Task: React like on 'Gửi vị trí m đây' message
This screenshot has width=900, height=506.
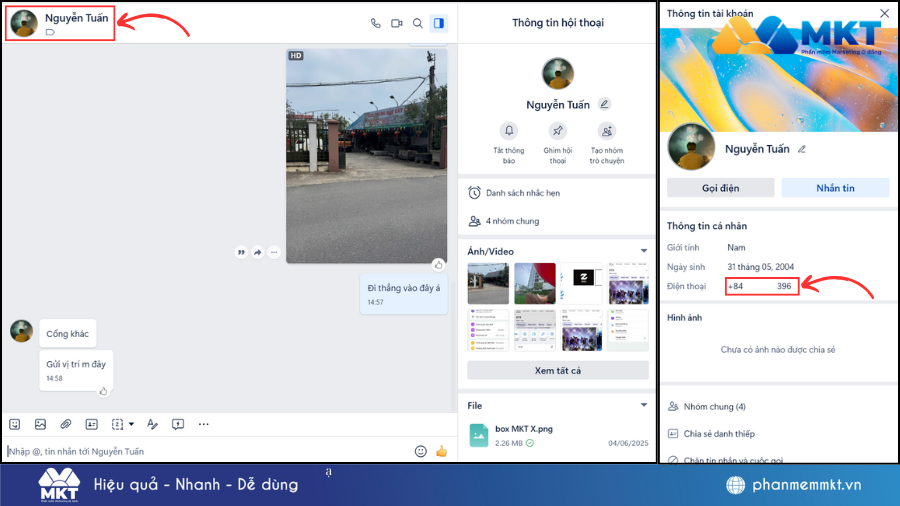Action: point(103,391)
